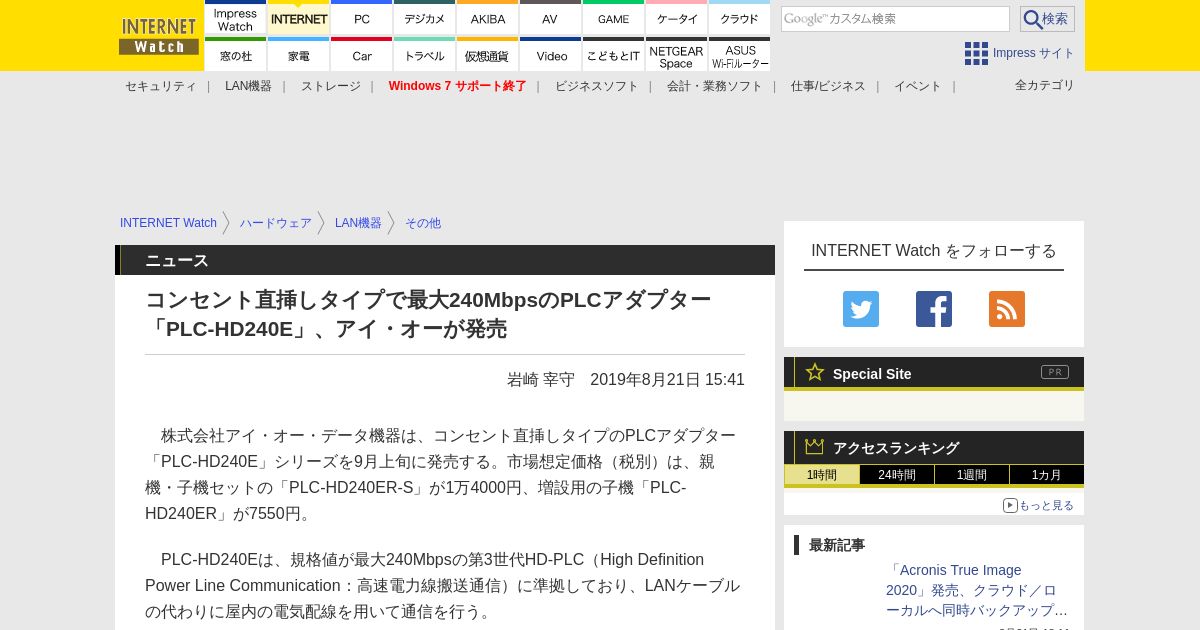Click the article date 2019年8月21日 15:41
1200x630 pixels.
[x=667, y=380]
